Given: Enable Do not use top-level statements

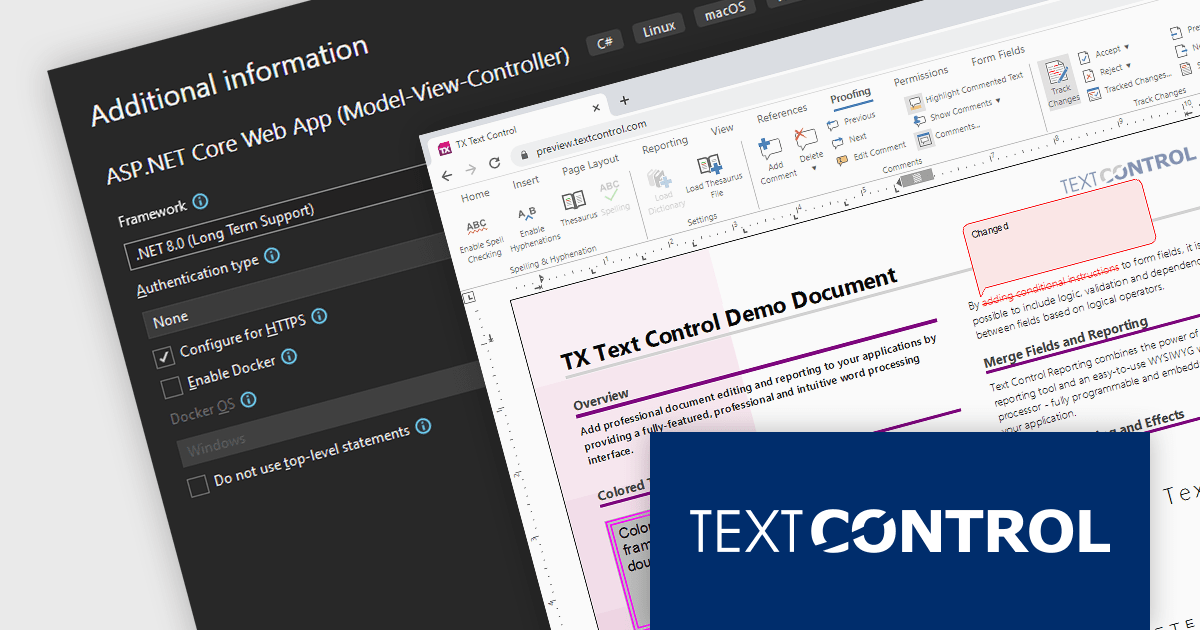Looking at the screenshot, I should pyautogui.click(x=198, y=486).
